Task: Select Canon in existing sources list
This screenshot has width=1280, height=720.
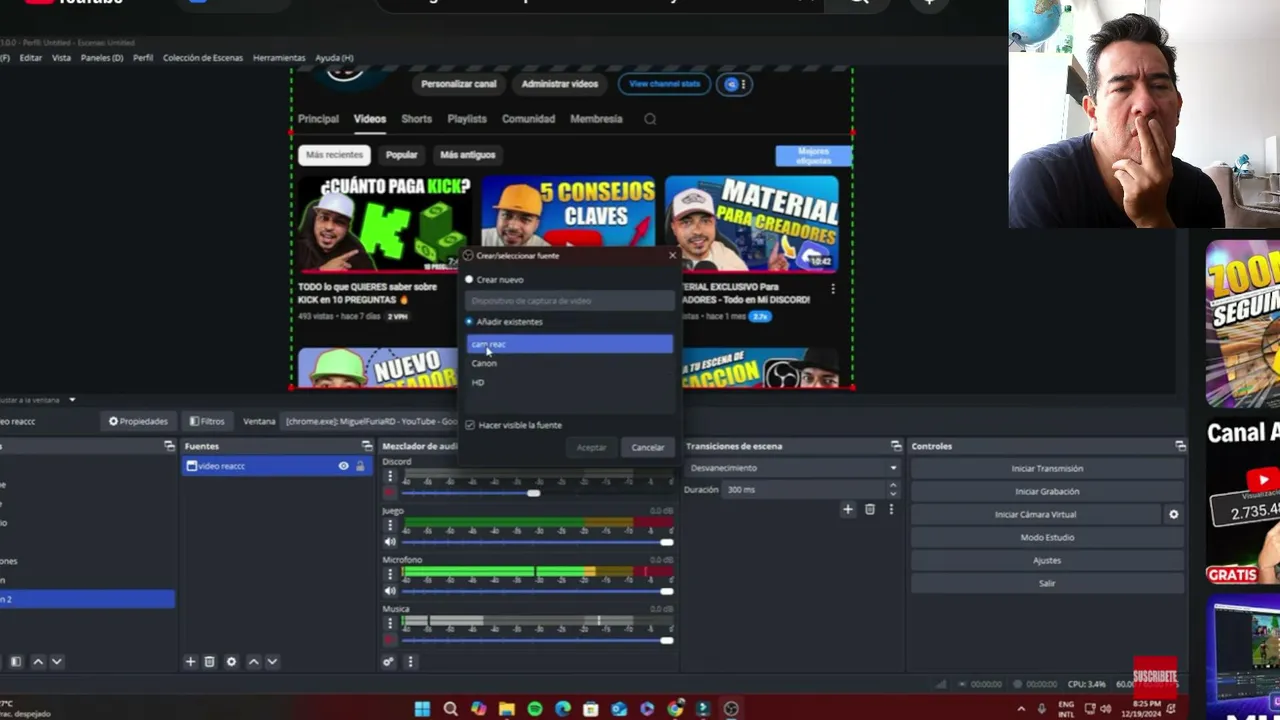Action: click(570, 363)
